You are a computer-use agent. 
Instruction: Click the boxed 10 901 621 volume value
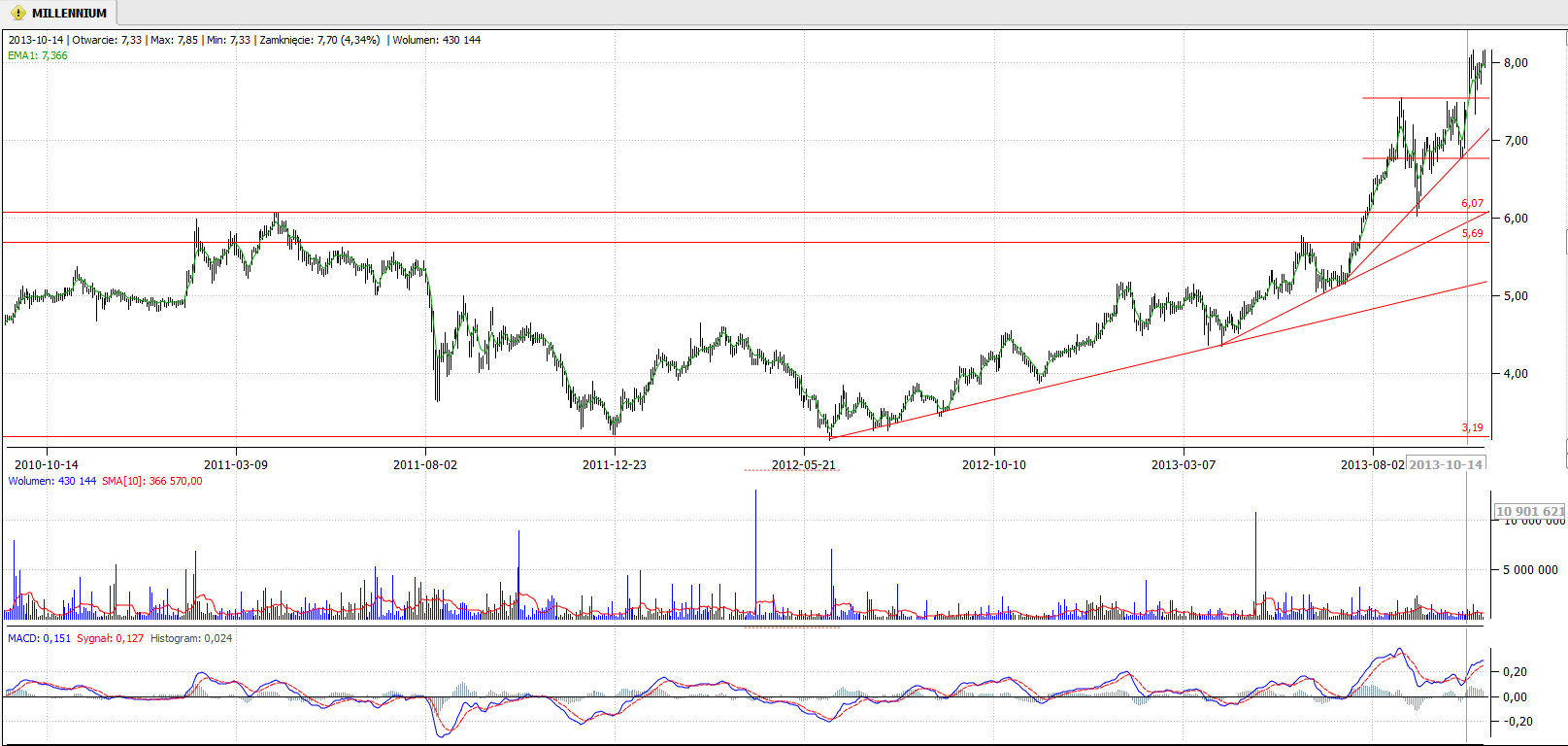[1530, 511]
